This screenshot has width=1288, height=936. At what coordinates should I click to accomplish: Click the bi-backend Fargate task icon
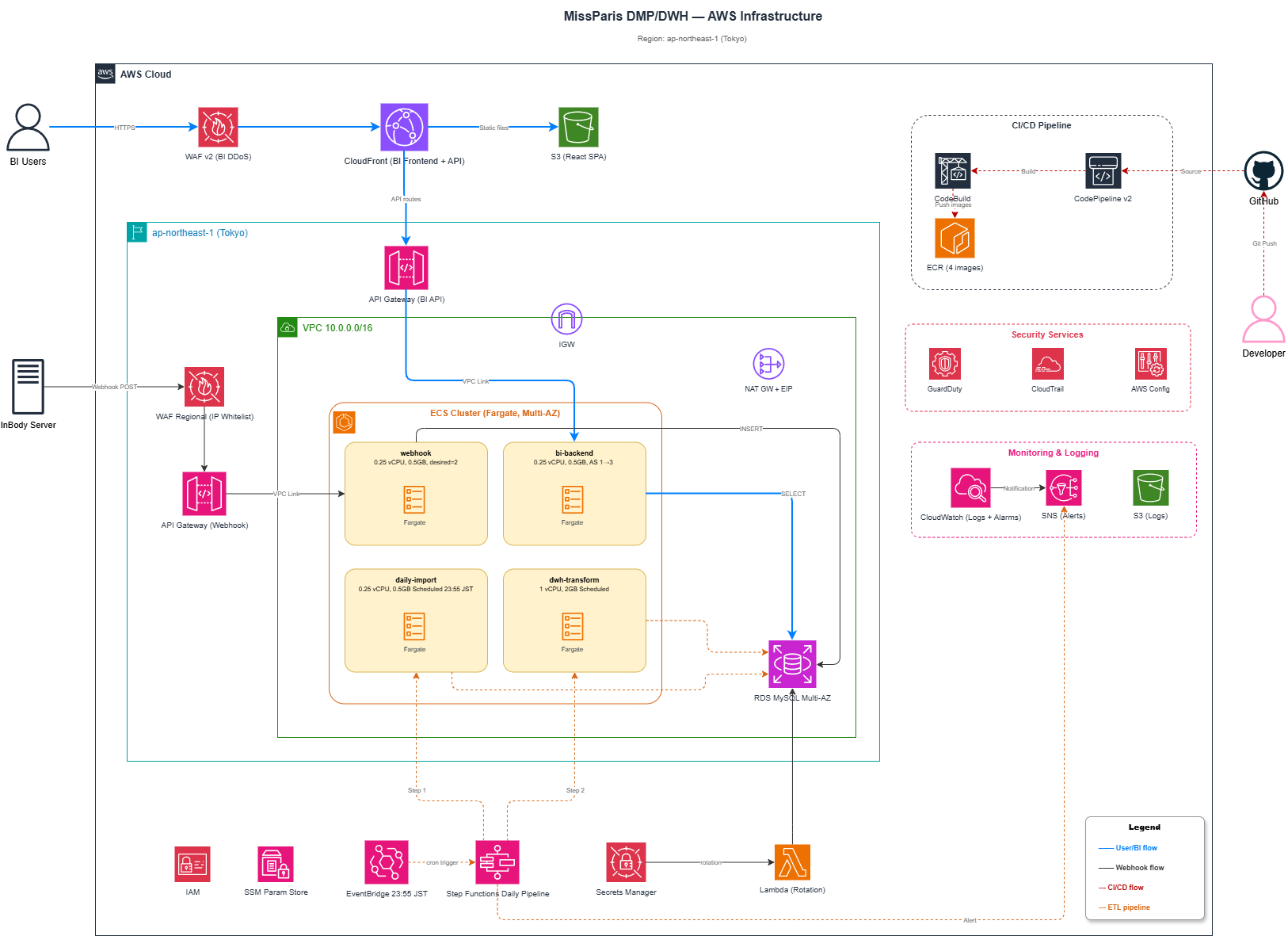(573, 500)
